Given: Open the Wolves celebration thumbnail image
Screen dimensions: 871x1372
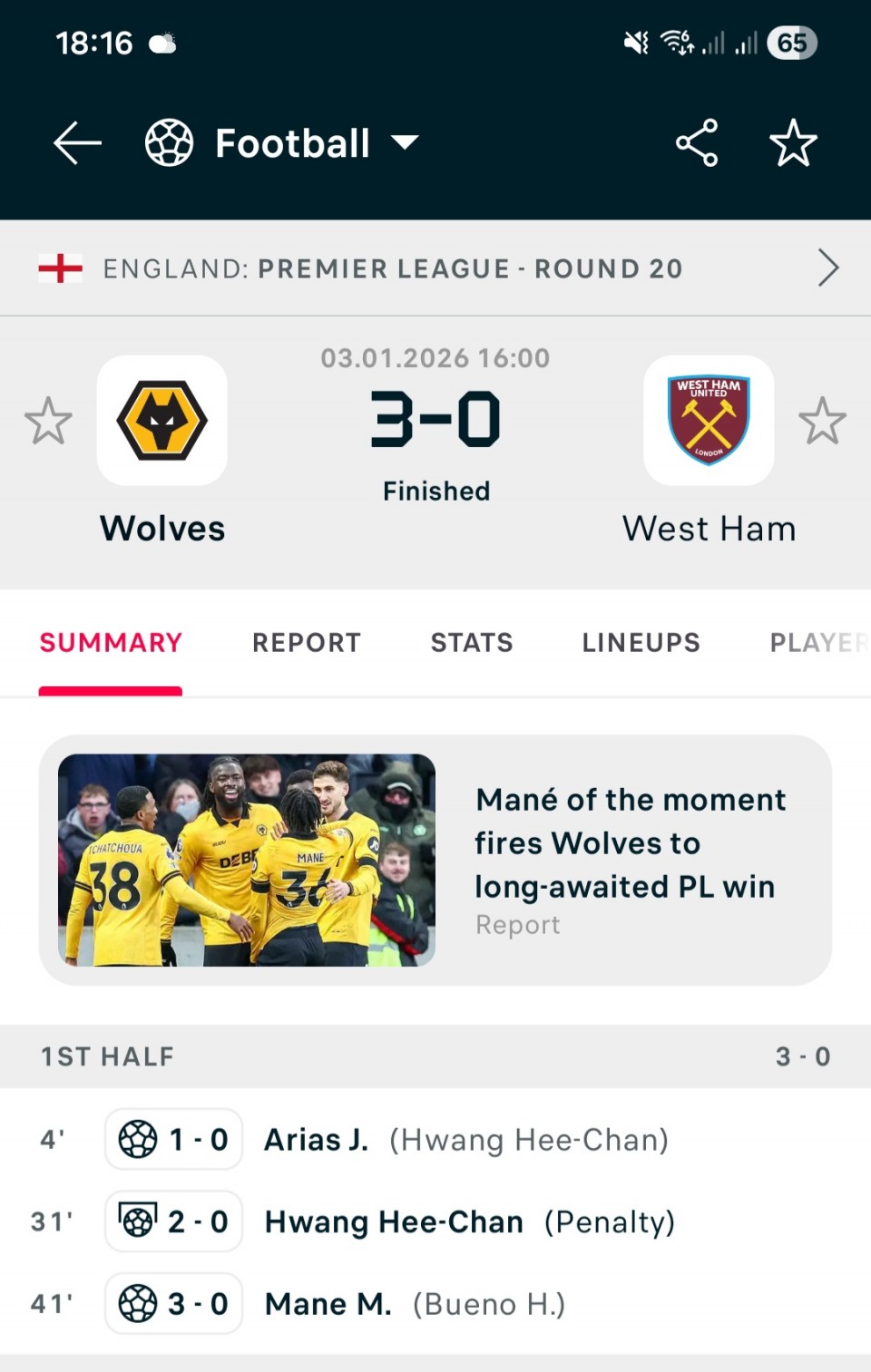Looking at the screenshot, I should pos(247,860).
